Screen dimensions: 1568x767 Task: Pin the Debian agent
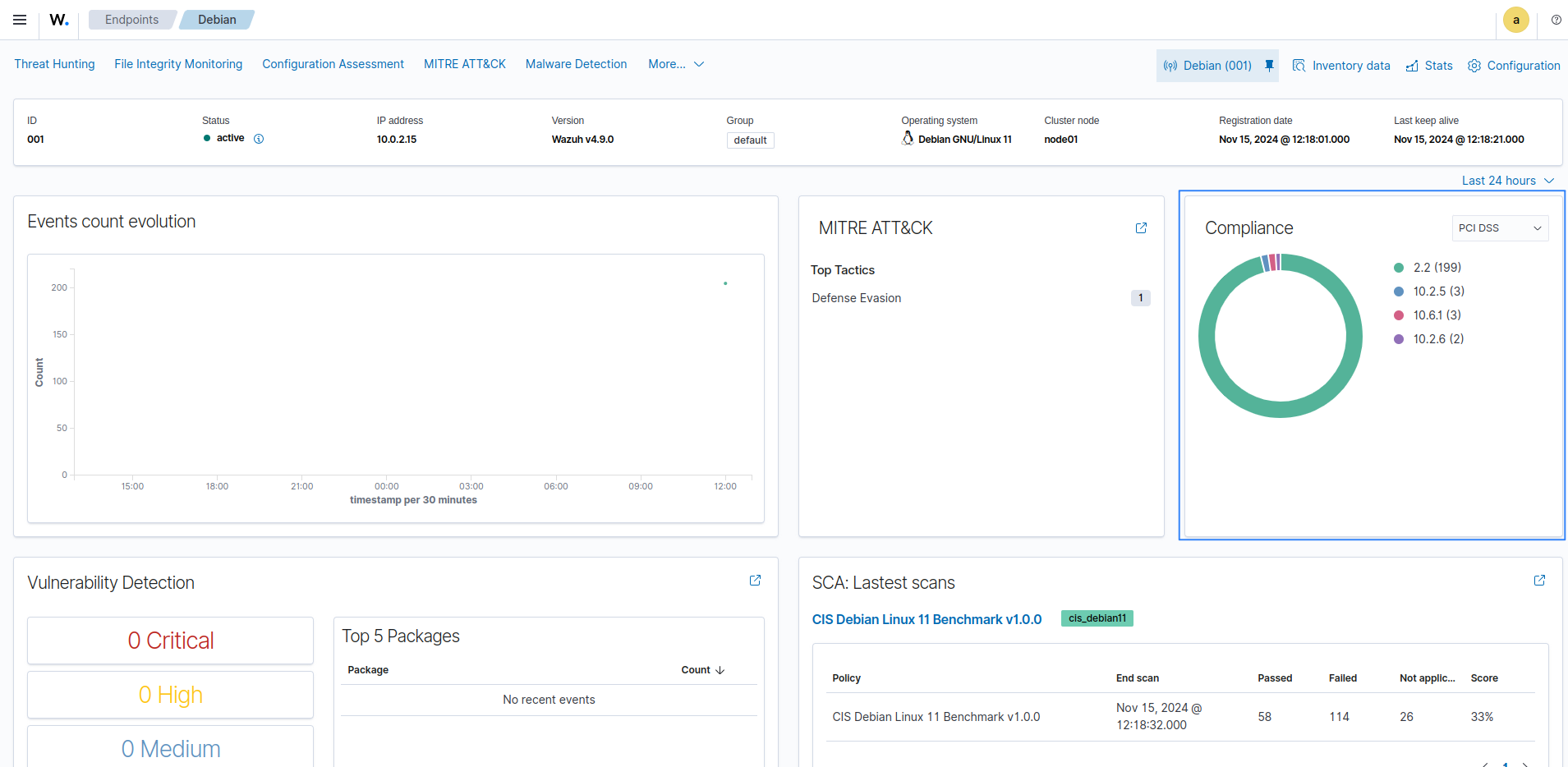tap(1267, 65)
